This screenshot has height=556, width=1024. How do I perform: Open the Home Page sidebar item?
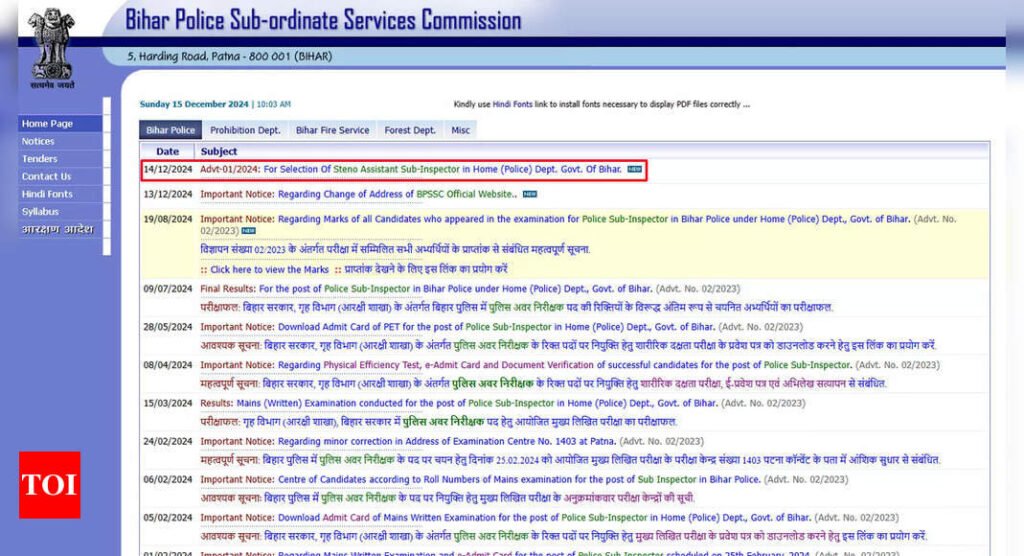(x=60, y=123)
